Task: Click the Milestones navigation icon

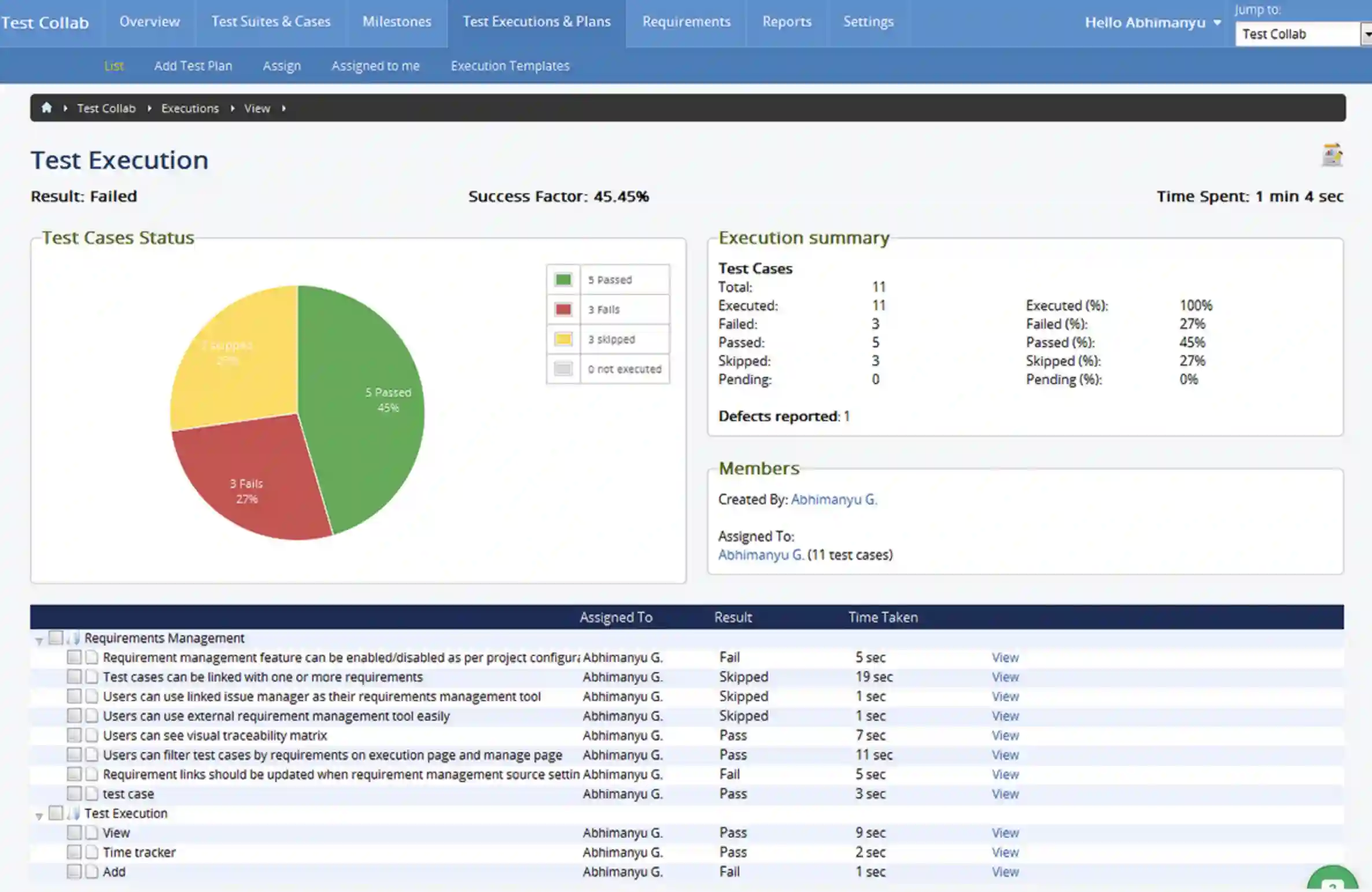Action: pyautogui.click(x=396, y=21)
